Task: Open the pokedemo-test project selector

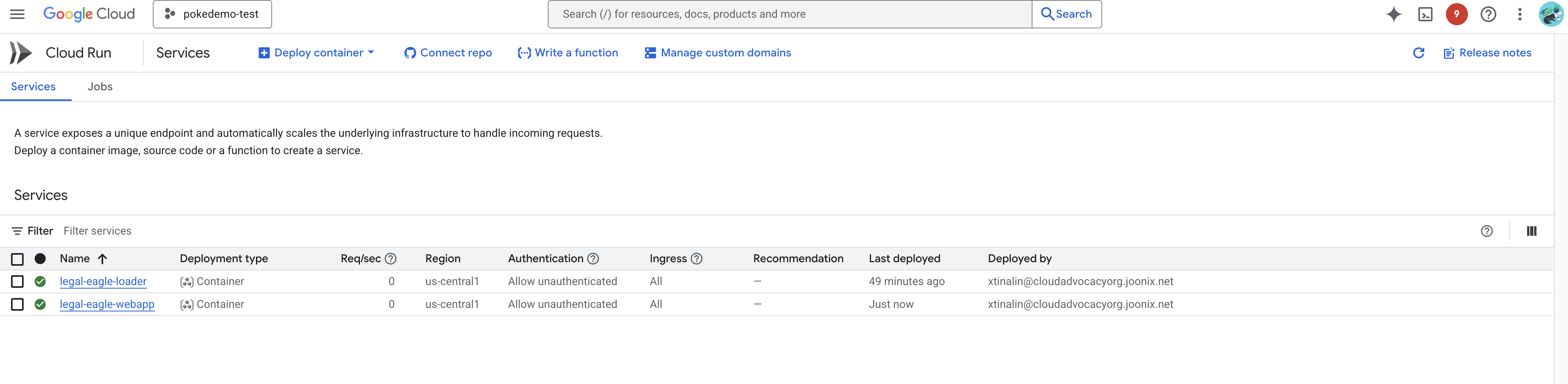Action: 212,14
